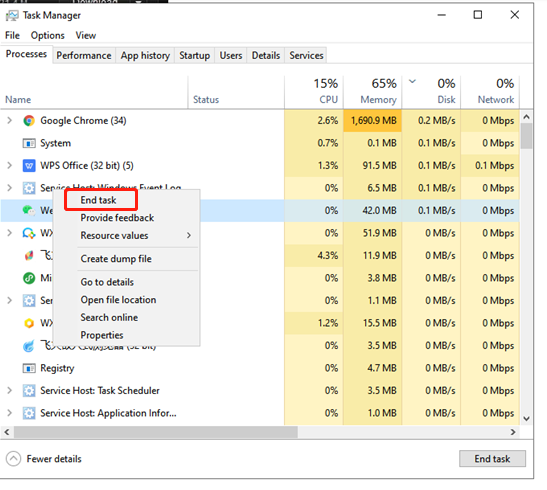Expand Service Host: Application Infor...

[x=10, y=413]
